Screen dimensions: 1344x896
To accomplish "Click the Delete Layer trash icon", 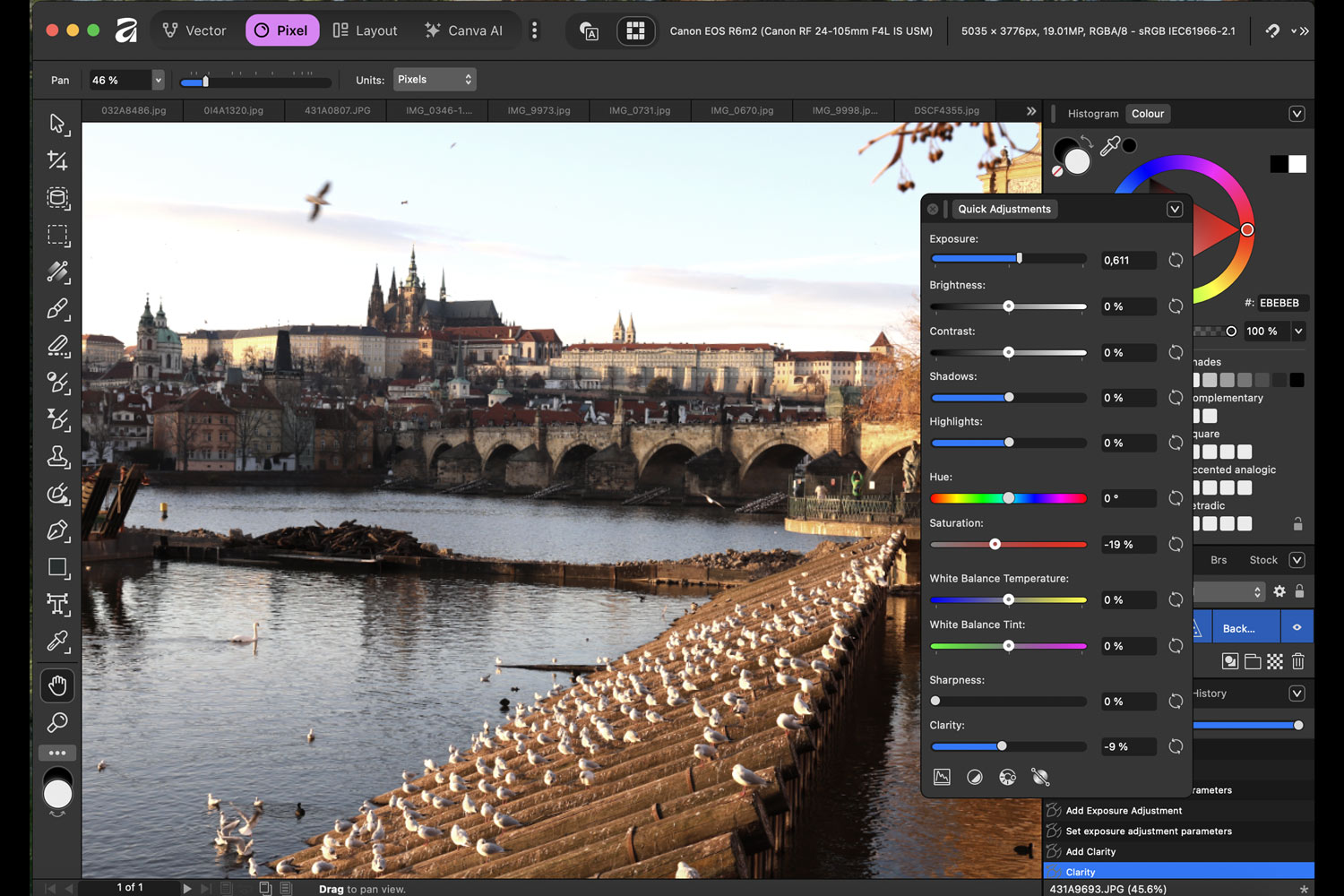I will coord(1297,661).
